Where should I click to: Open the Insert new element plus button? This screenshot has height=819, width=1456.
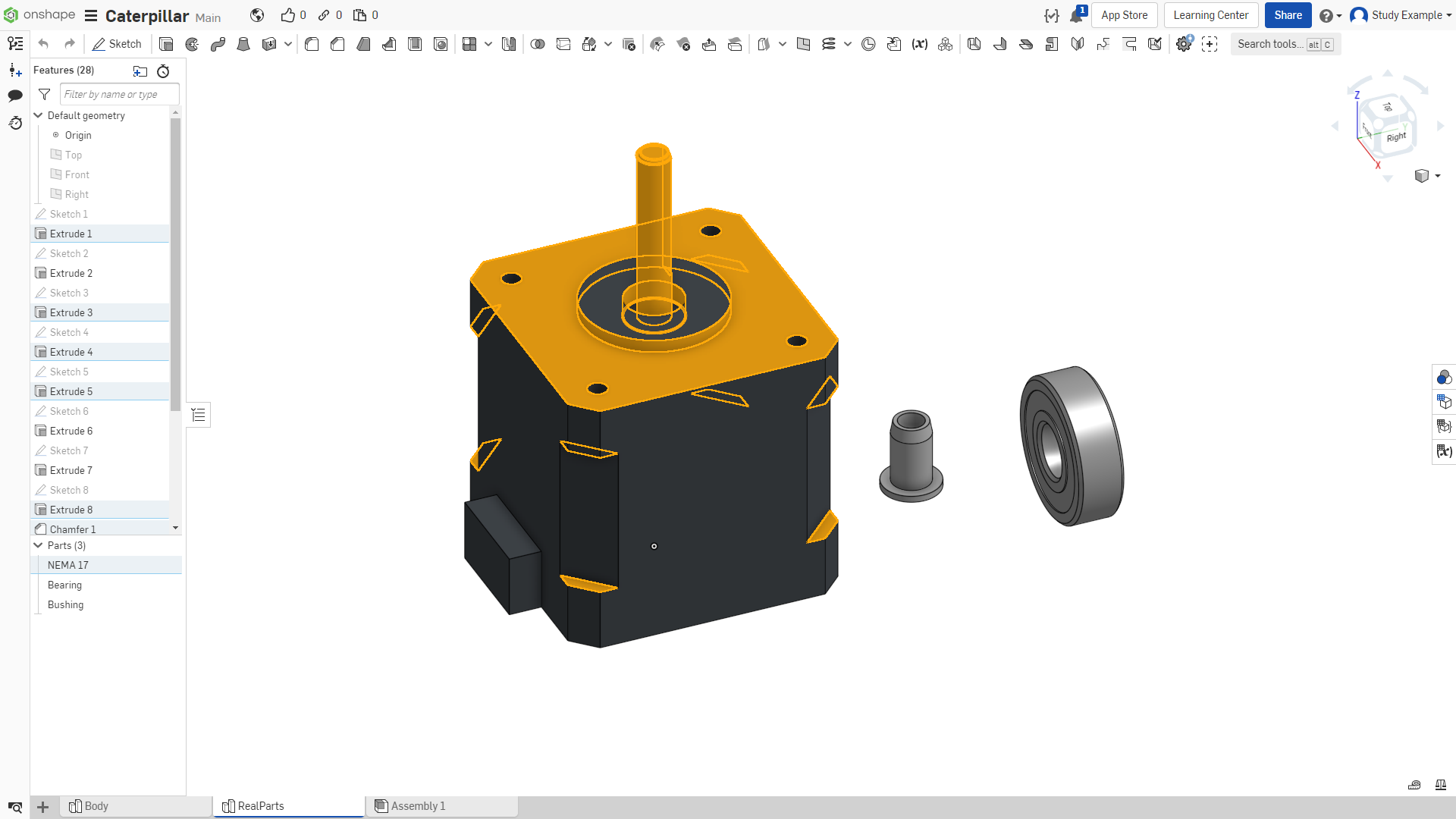point(43,807)
